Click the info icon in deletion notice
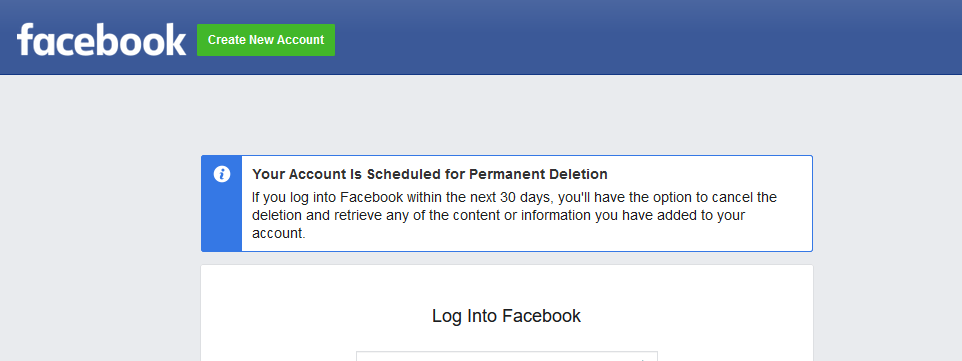Screen dimensions: 962x361 point(221,174)
